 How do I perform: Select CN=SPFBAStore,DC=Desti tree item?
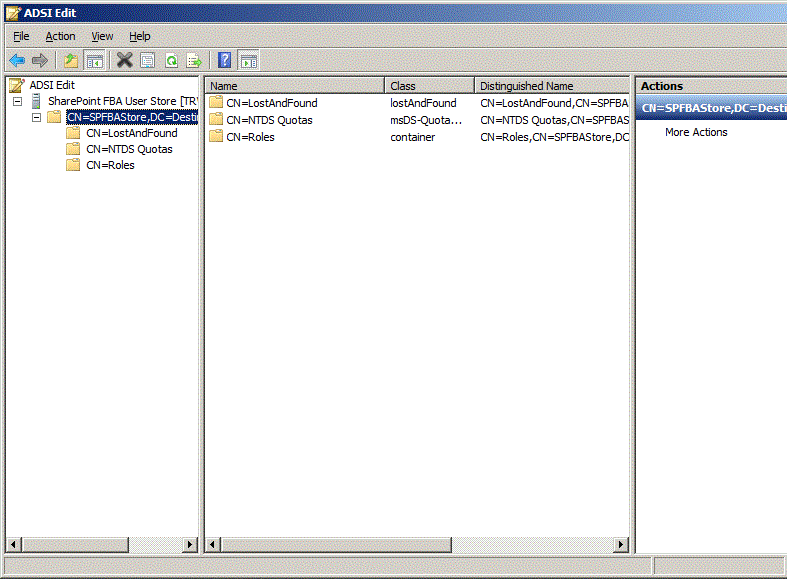pos(132,117)
